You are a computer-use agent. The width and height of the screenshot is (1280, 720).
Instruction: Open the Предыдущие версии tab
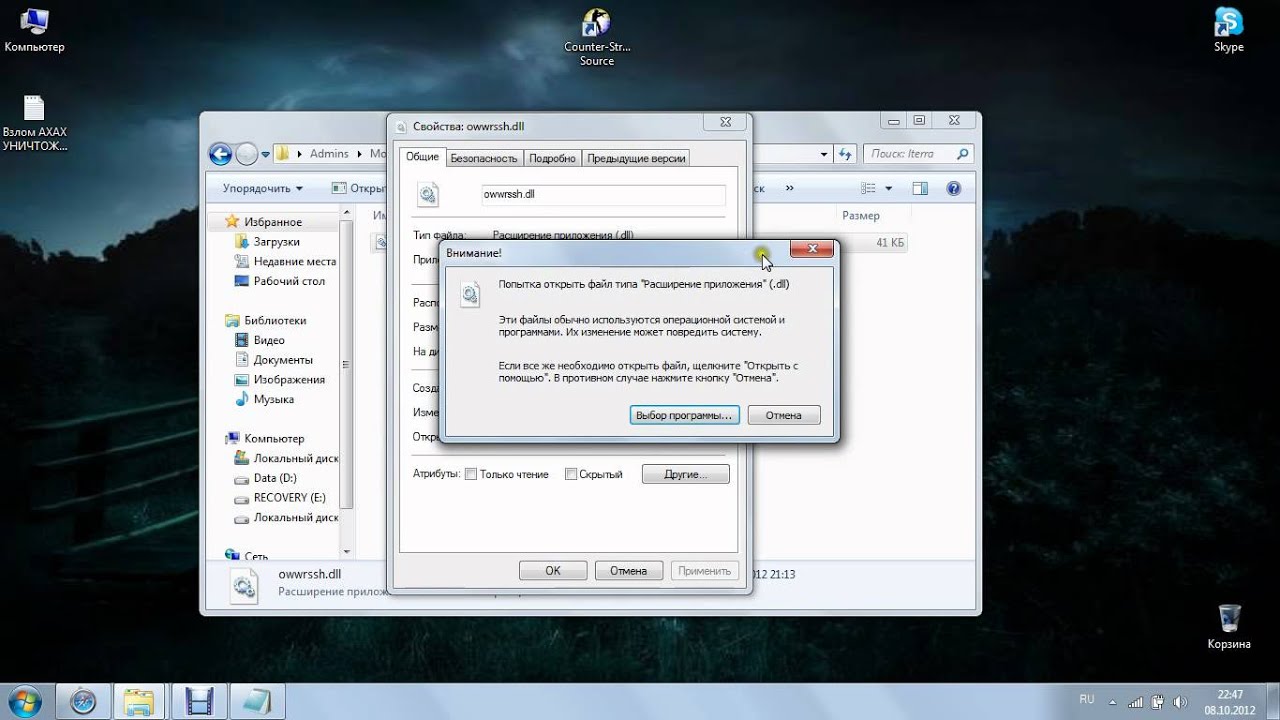(636, 158)
